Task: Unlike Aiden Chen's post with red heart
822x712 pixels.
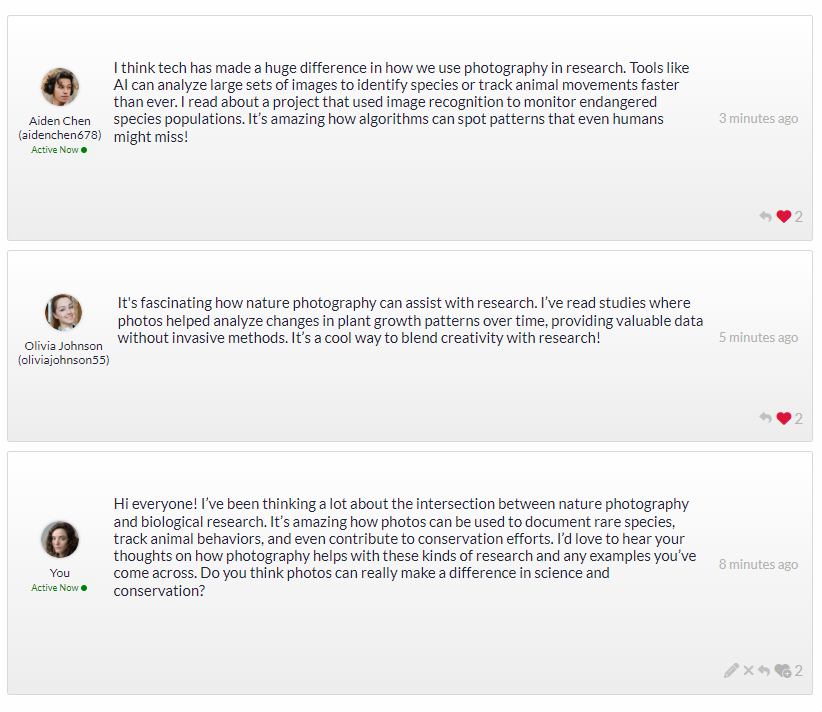Action: click(784, 216)
